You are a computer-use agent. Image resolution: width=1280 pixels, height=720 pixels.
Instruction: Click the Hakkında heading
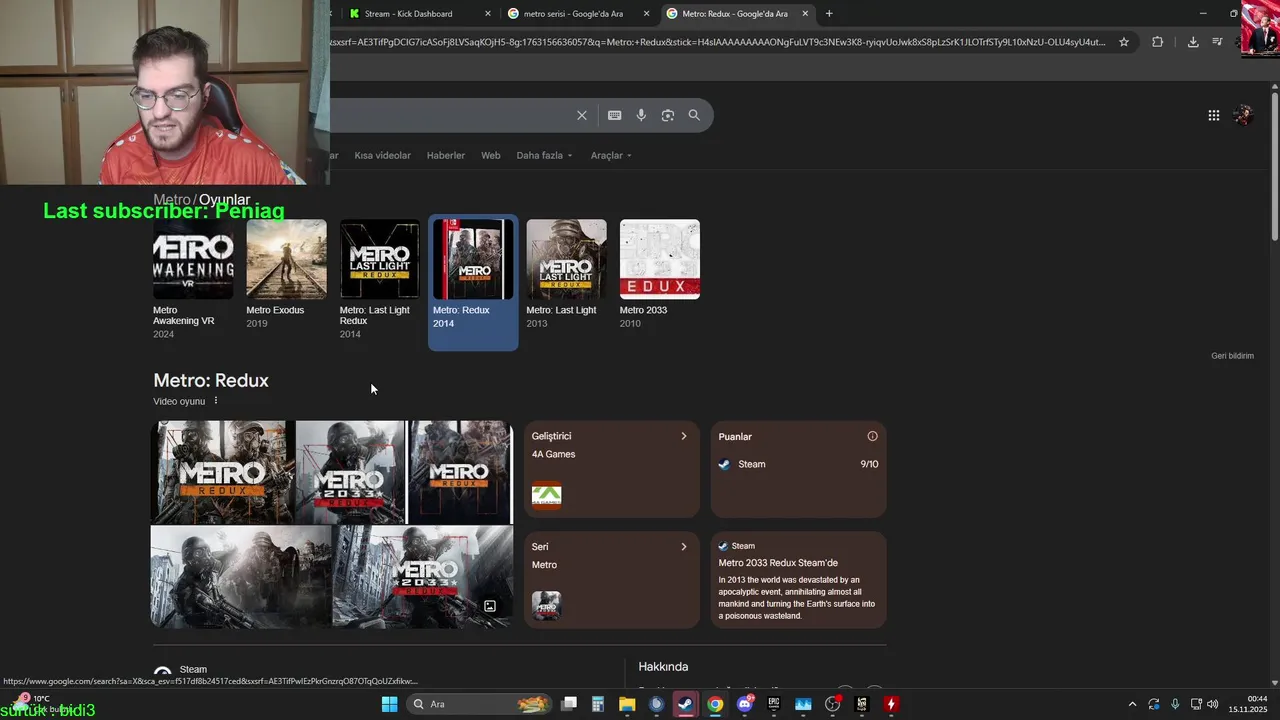tap(663, 667)
